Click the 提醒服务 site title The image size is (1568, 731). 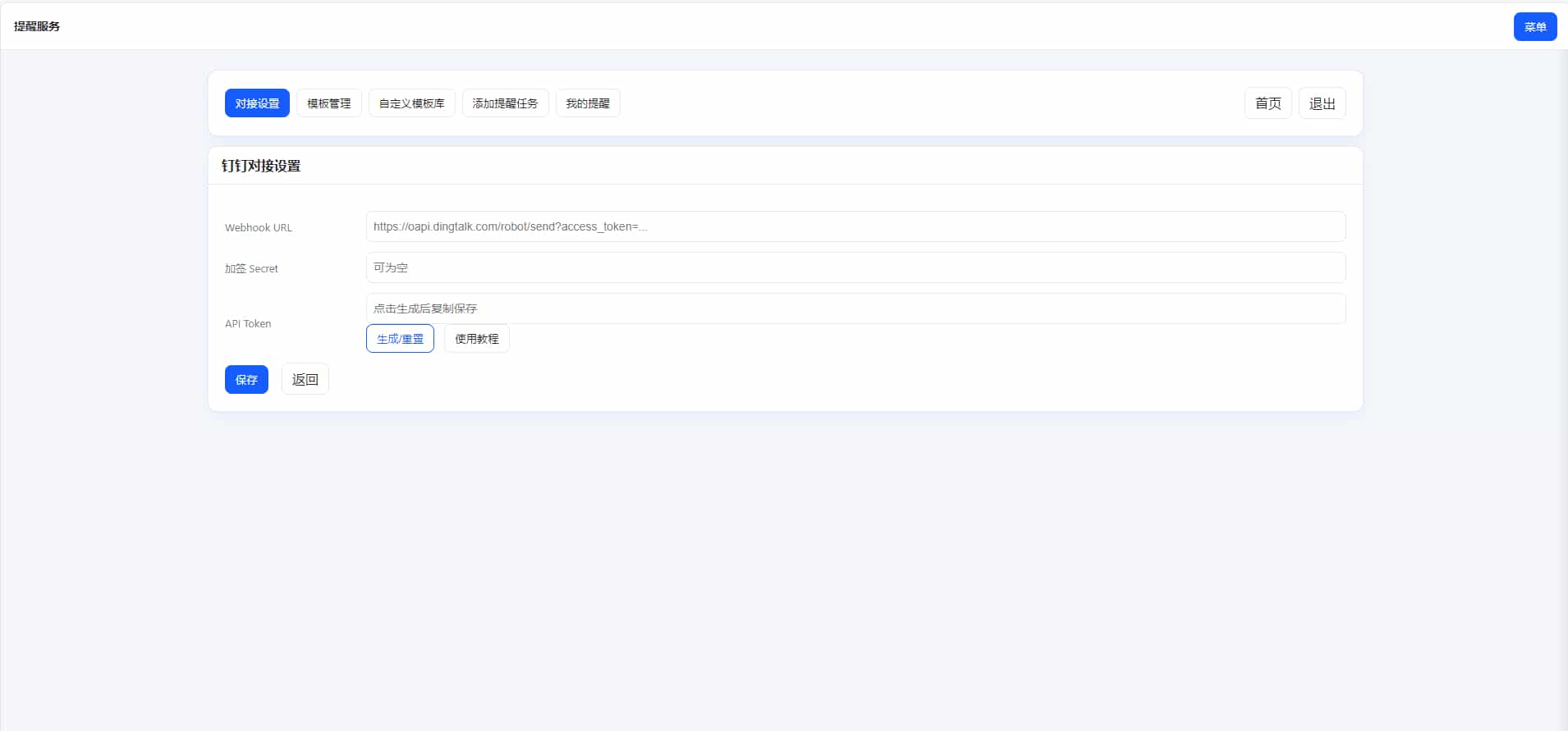[x=37, y=26]
